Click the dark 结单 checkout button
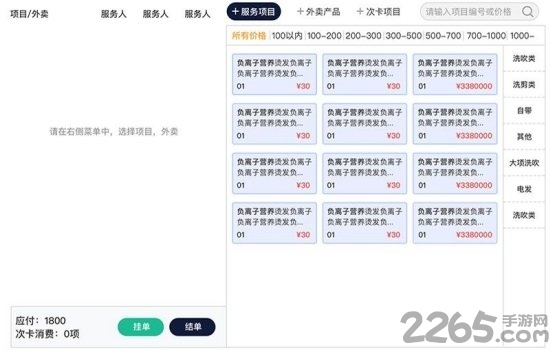This screenshot has height=360, width=550. [192, 327]
